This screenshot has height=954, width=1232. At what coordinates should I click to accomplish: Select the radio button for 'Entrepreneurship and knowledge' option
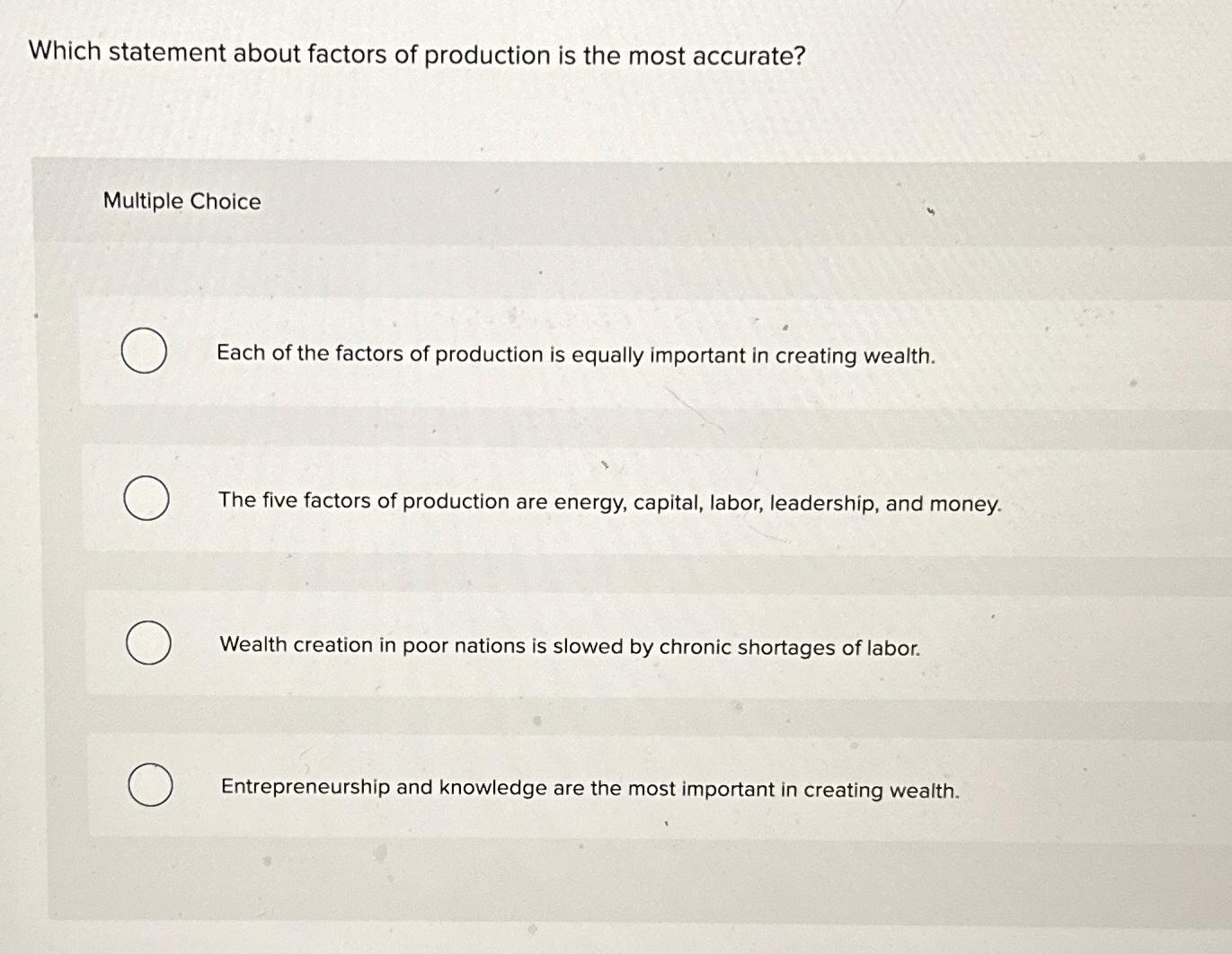pyautogui.click(x=150, y=785)
